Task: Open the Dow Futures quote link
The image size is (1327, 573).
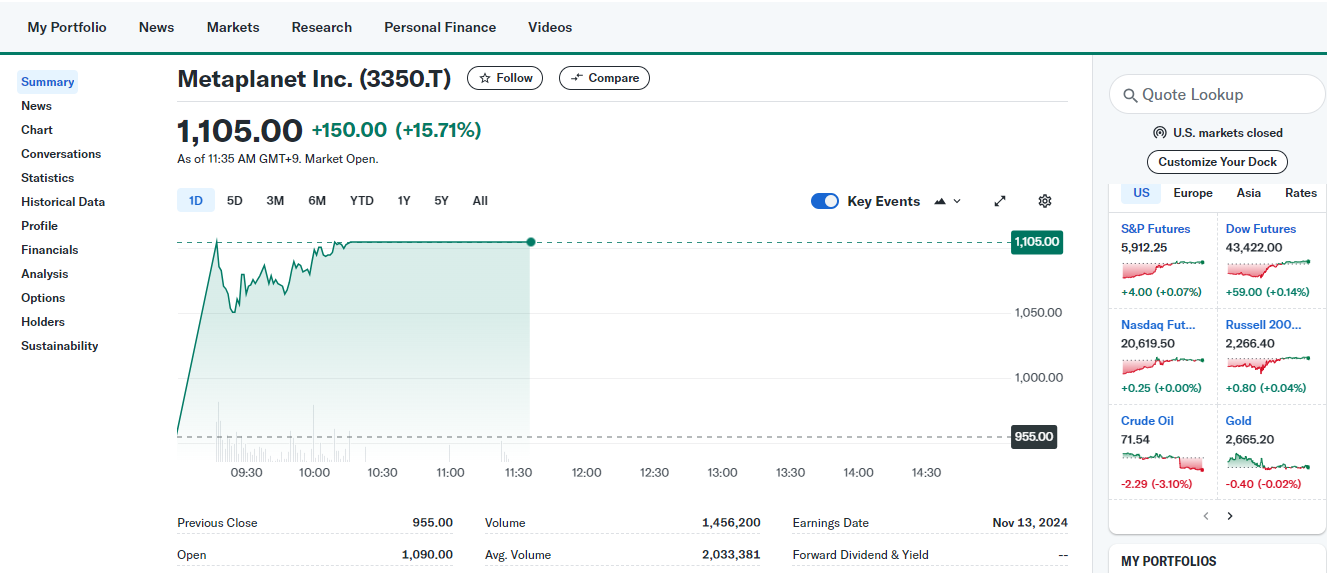Action: (x=1261, y=229)
